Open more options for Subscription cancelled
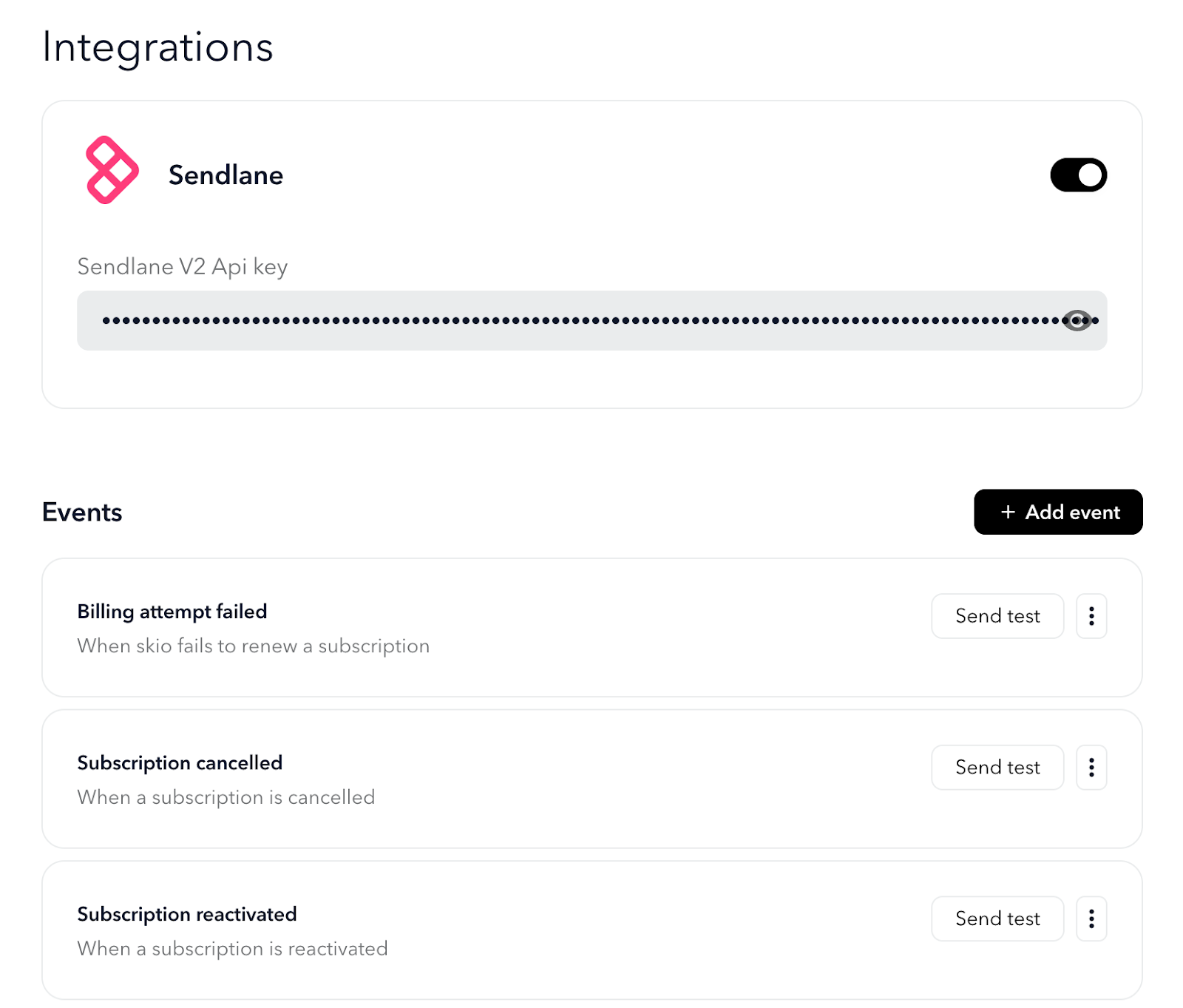The height and width of the screenshot is (1008, 1183). coord(1091,768)
